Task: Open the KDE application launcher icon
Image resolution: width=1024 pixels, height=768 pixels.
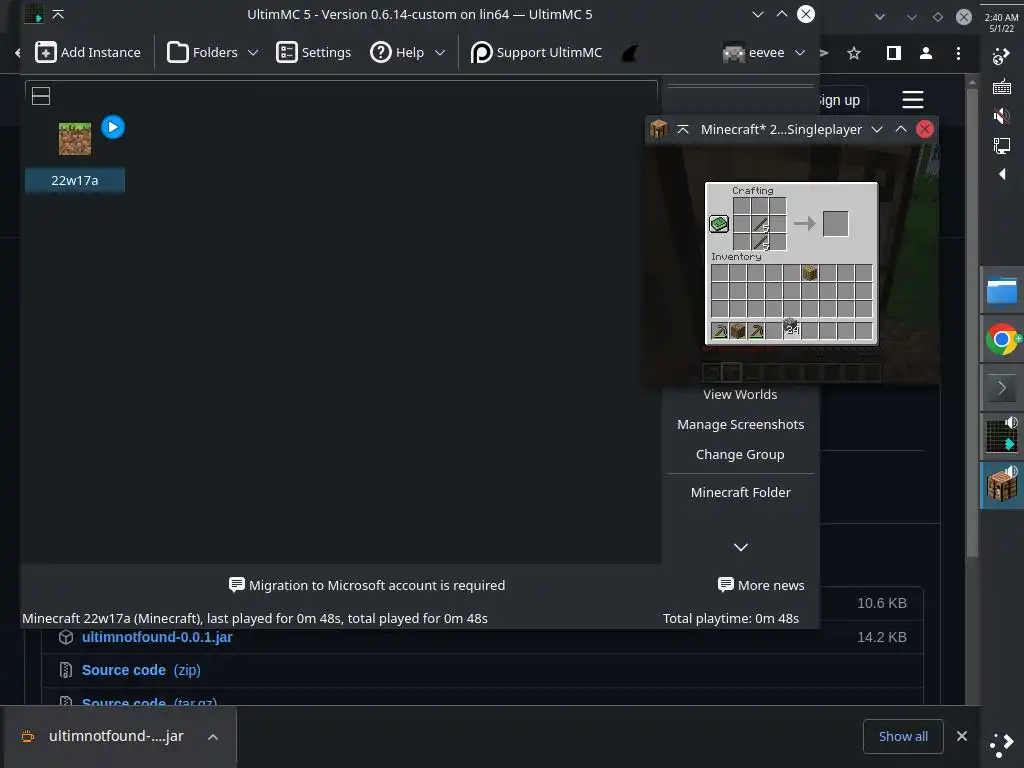Action: (1001, 743)
